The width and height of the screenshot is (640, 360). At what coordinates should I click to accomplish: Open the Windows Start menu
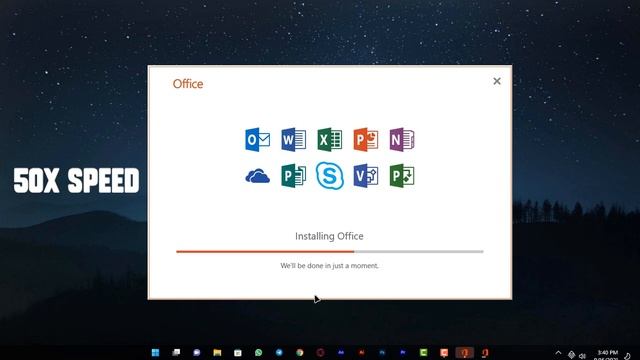156,353
